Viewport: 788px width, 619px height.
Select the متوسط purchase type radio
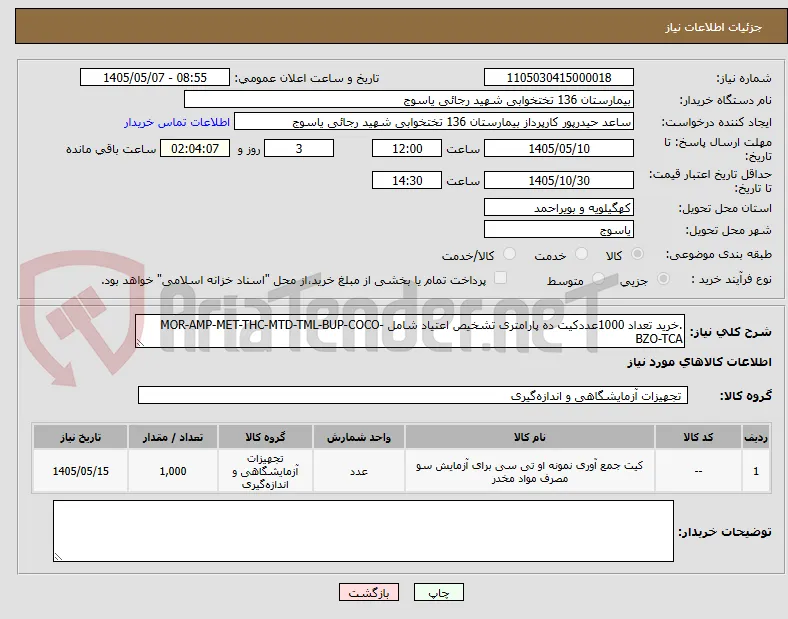(598, 278)
